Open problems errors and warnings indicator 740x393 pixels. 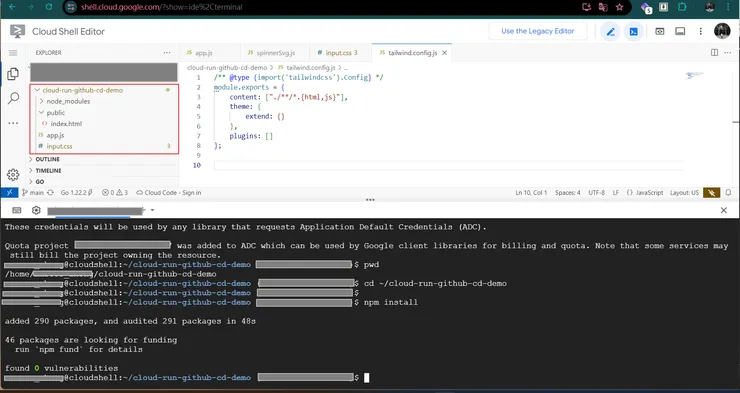(x=115, y=193)
